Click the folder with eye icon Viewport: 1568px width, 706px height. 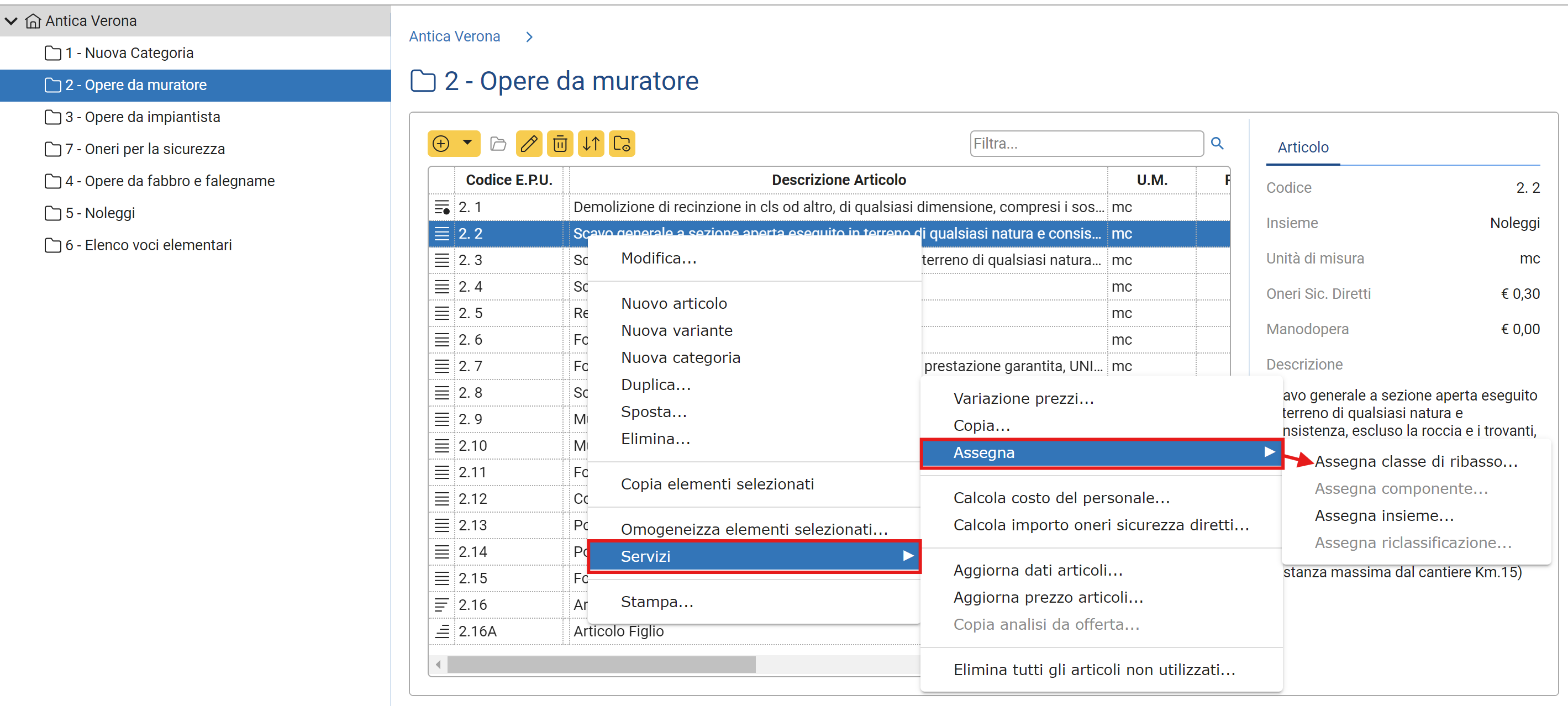click(x=622, y=144)
